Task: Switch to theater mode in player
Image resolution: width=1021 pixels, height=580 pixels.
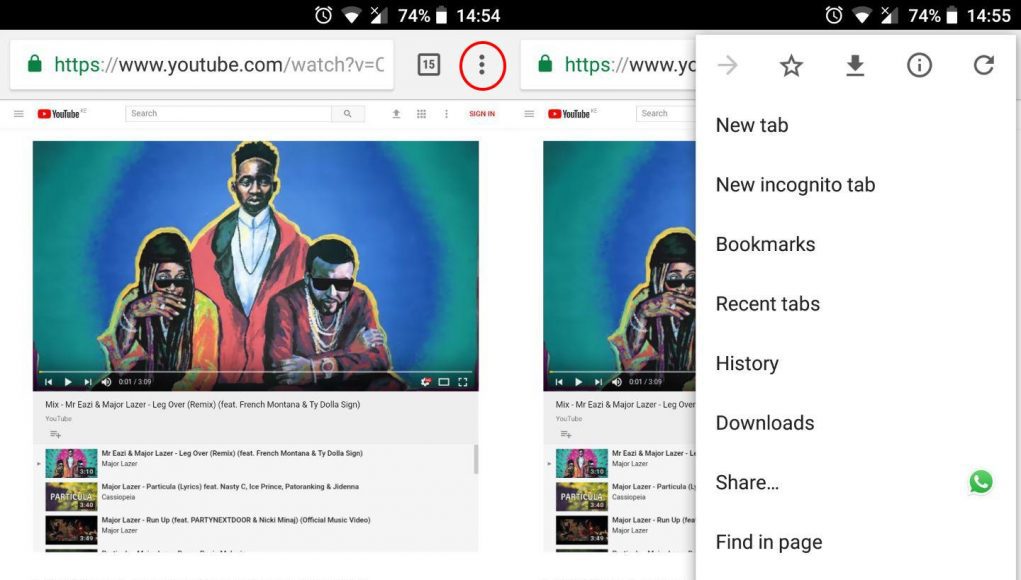Action: pyautogui.click(x=443, y=382)
